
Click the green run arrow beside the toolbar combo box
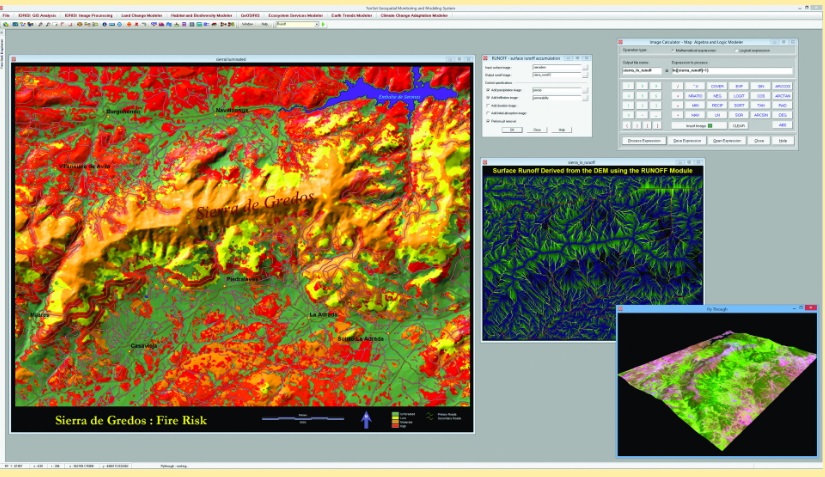coord(321,24)
